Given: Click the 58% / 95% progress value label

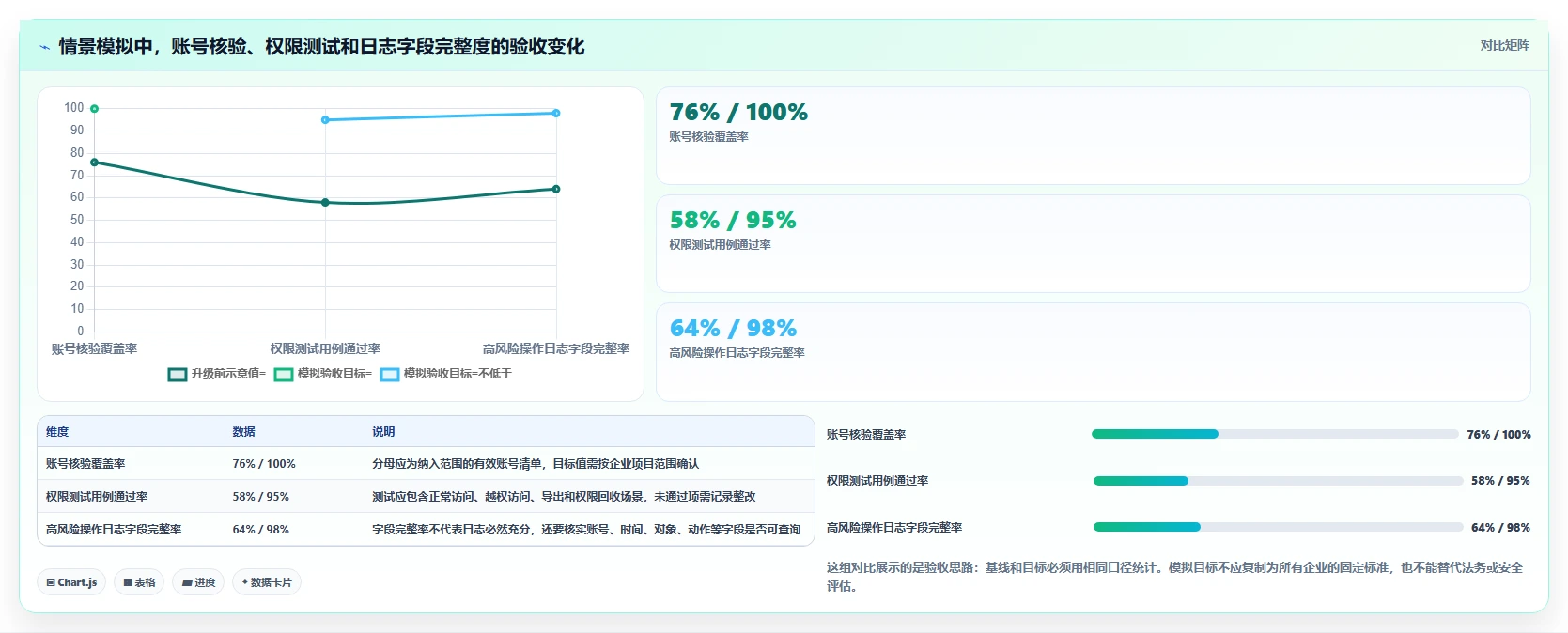Looking at the screenshot, I should [1500, 481].
